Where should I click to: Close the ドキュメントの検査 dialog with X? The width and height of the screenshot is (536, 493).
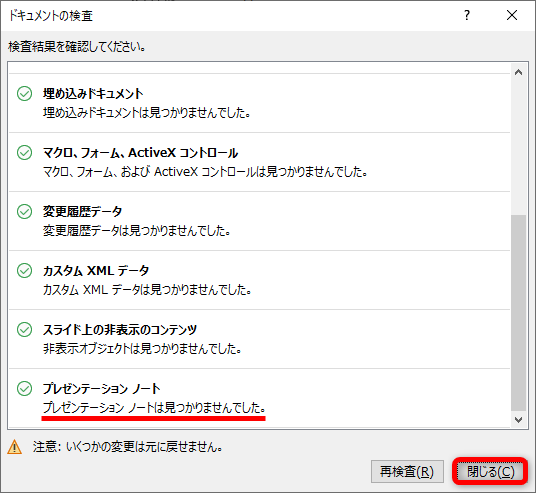[x=512, y=15]
